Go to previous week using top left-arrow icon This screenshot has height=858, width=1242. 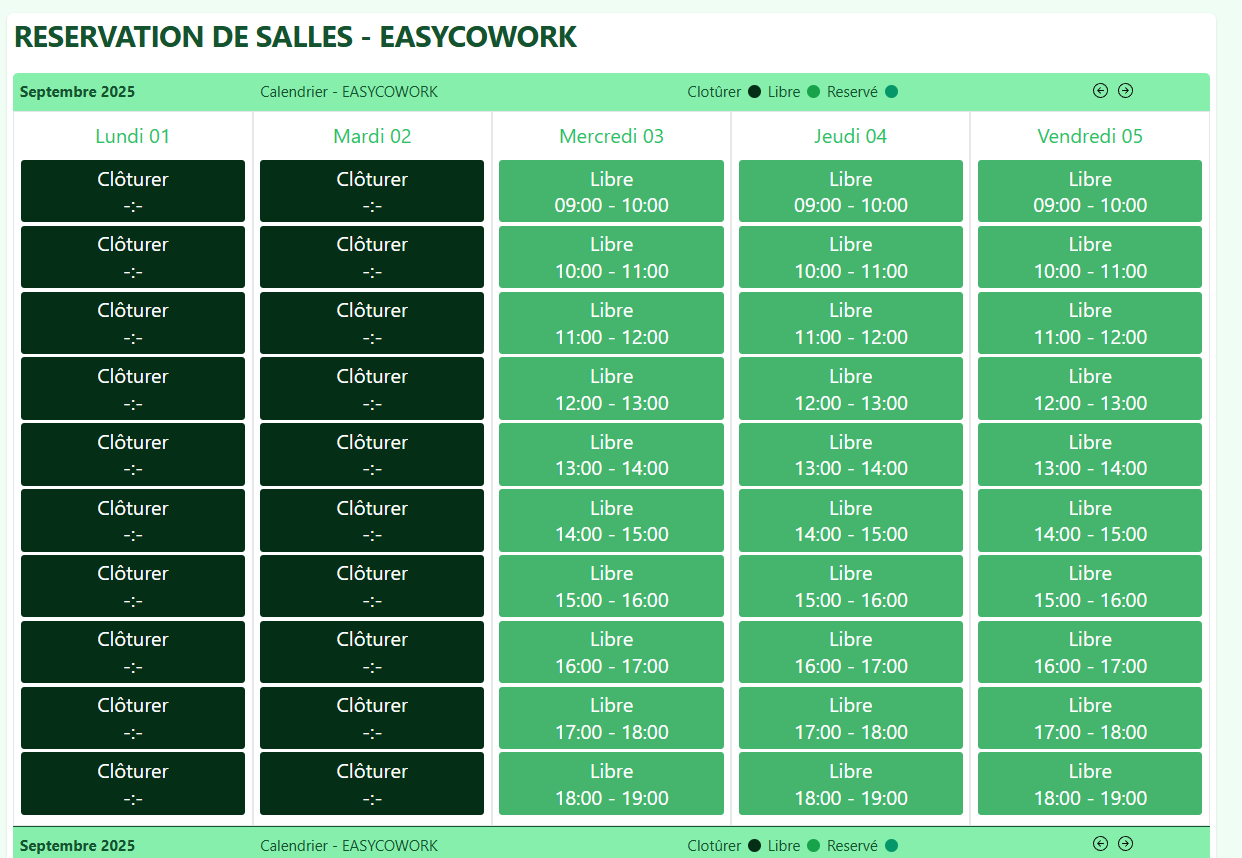tap(1100, 91)
